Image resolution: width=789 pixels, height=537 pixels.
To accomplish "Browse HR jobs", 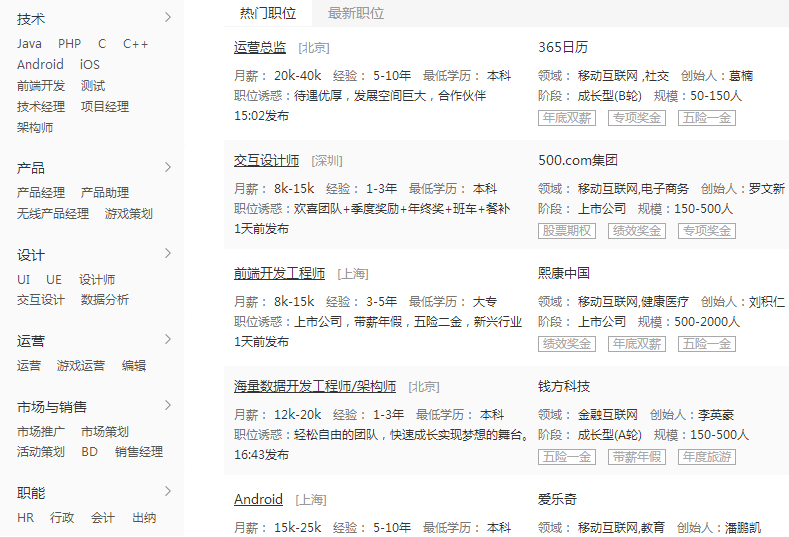I will pos(26,517).
